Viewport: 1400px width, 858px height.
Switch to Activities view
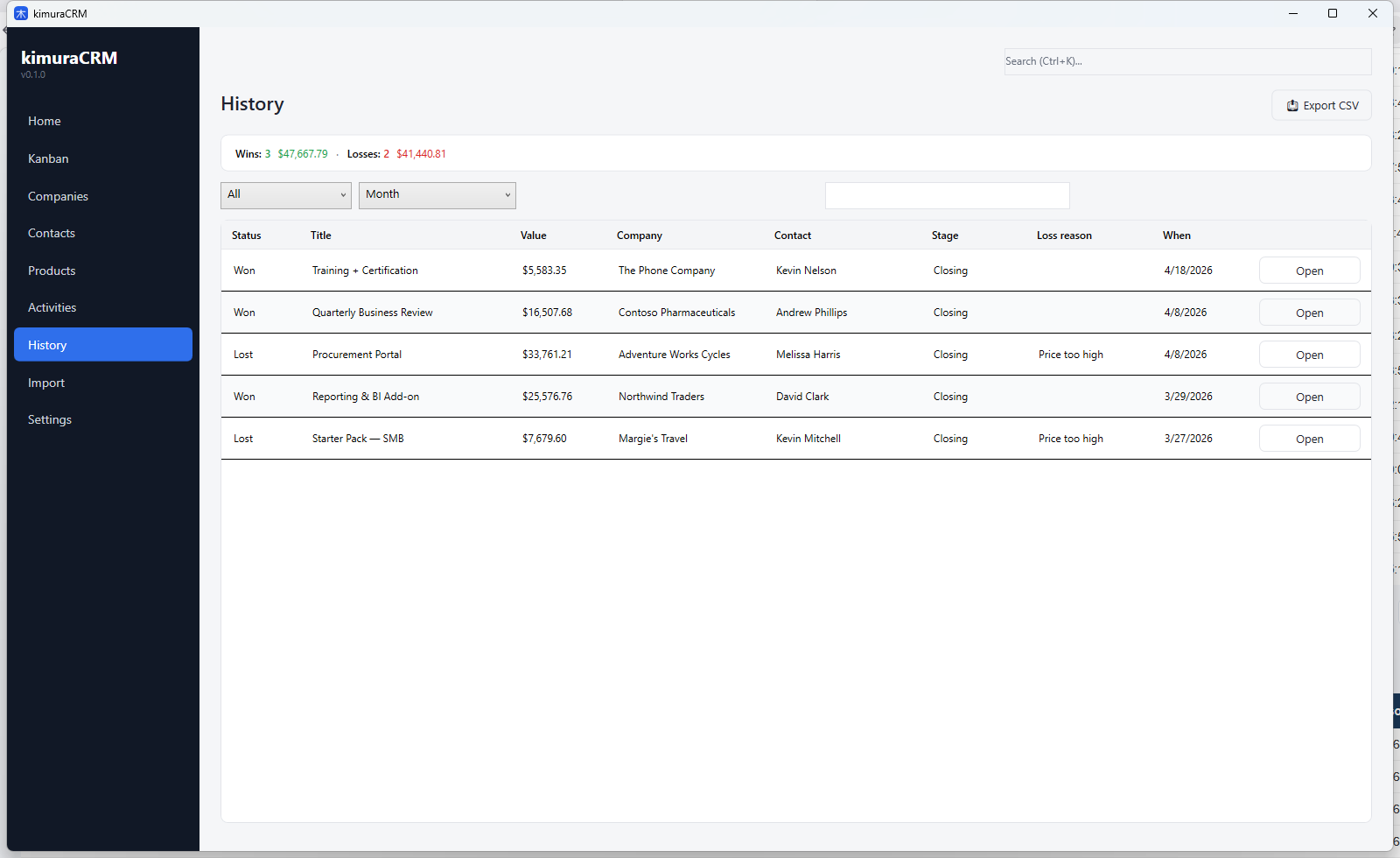52,307
